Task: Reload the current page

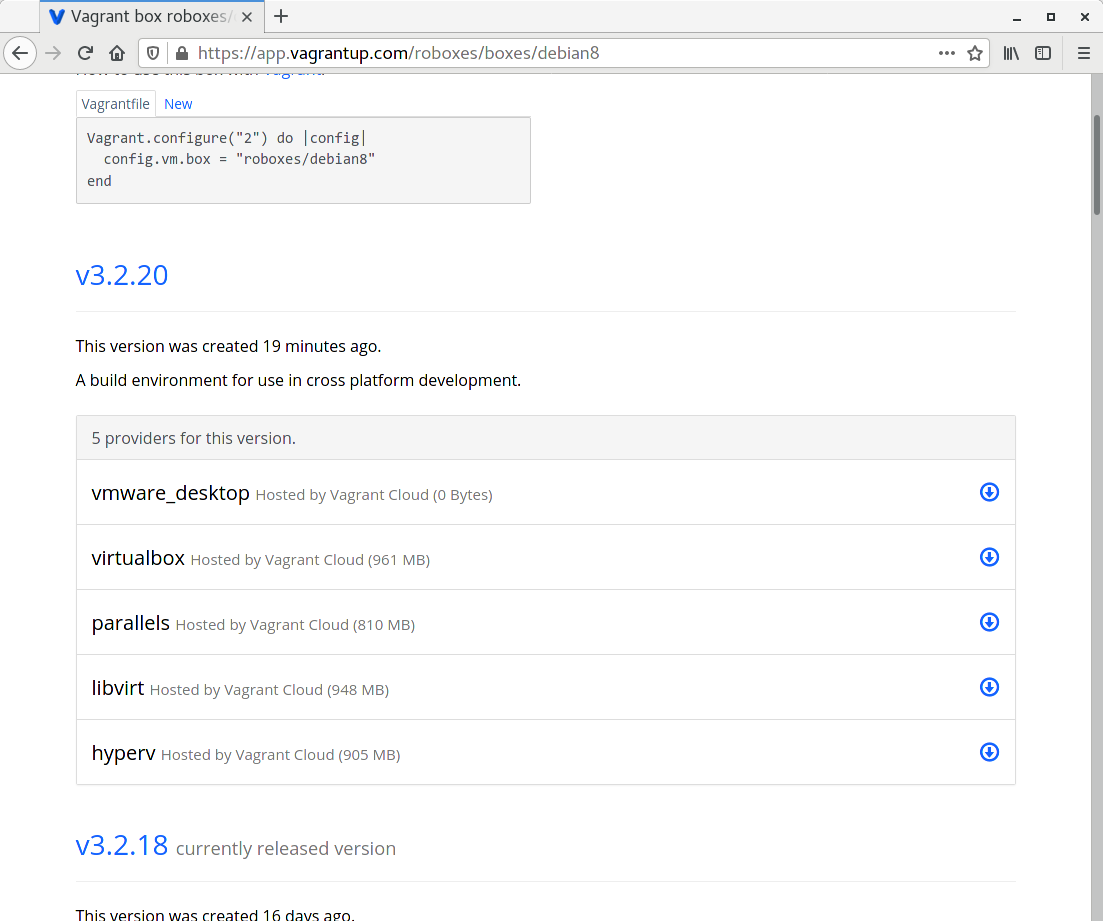Action: [85, 53]
